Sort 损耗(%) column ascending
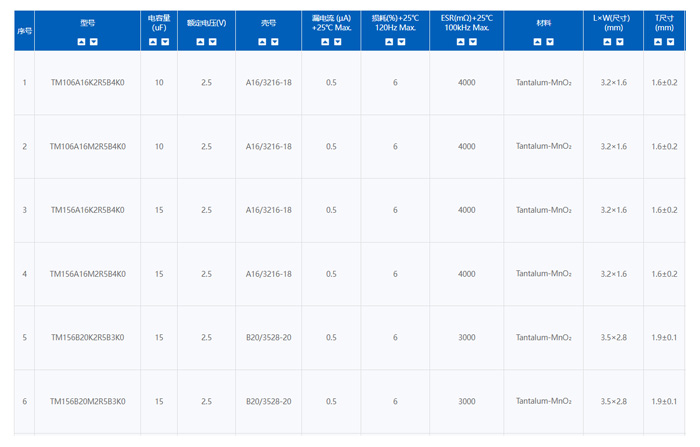 389,42
